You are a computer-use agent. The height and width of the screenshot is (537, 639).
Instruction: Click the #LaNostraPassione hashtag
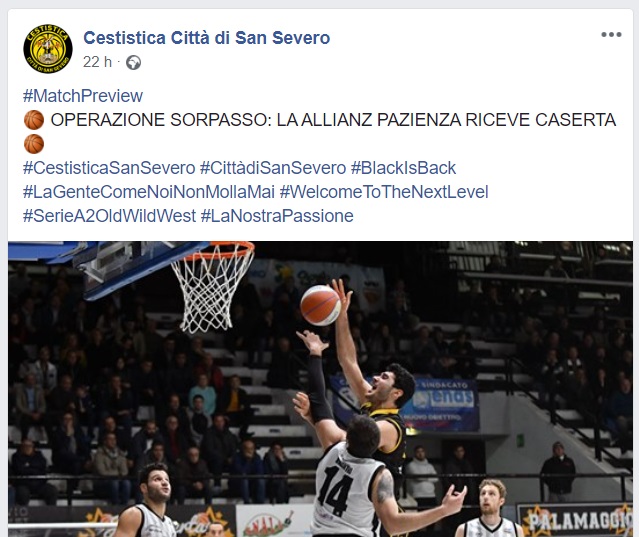277,216
